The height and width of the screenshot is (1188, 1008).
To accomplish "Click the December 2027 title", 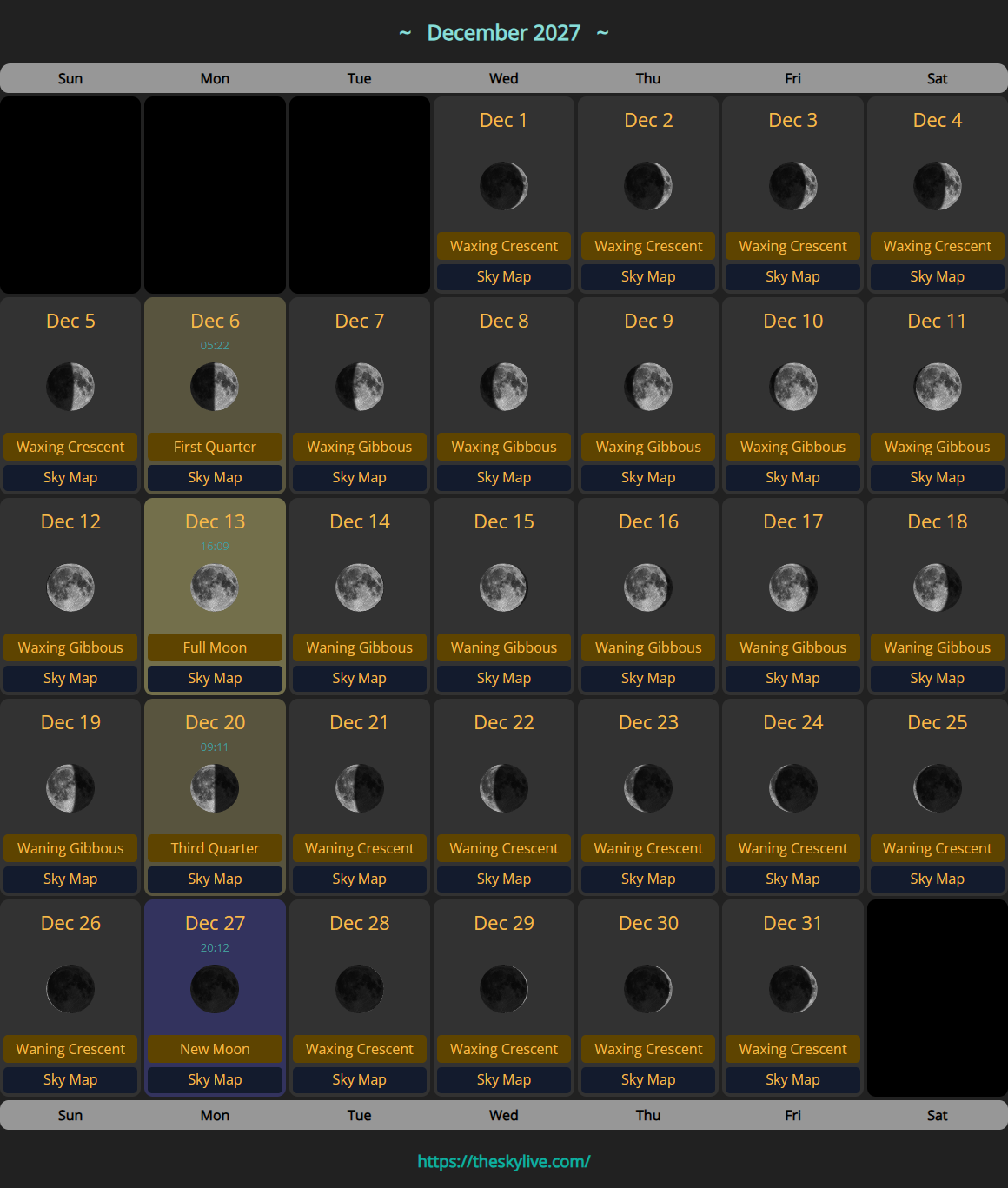I will pos(504,33).
